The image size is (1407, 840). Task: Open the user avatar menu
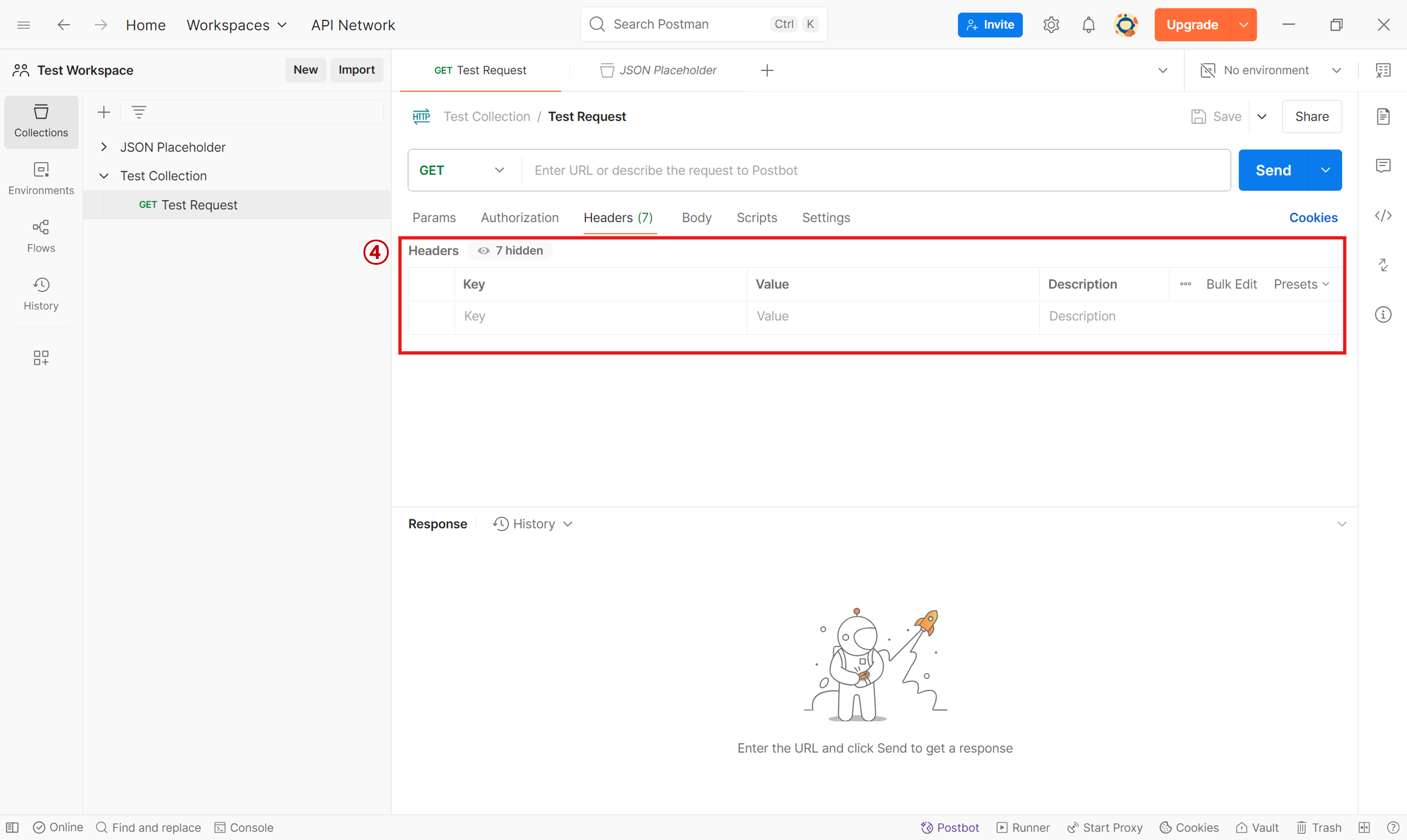[1126, 25]
